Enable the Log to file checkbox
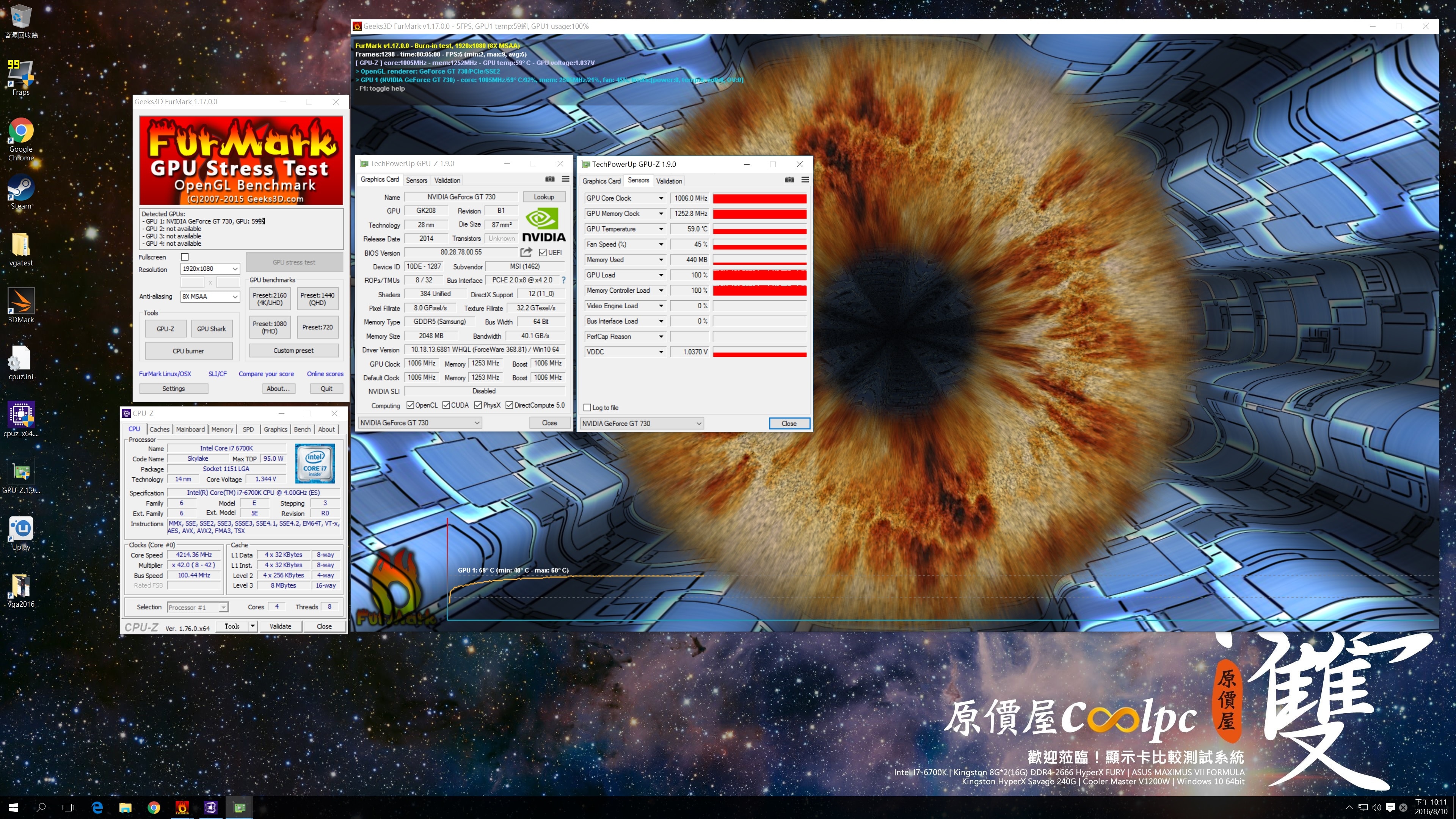The image size is (1456, 819). [587, 408]
